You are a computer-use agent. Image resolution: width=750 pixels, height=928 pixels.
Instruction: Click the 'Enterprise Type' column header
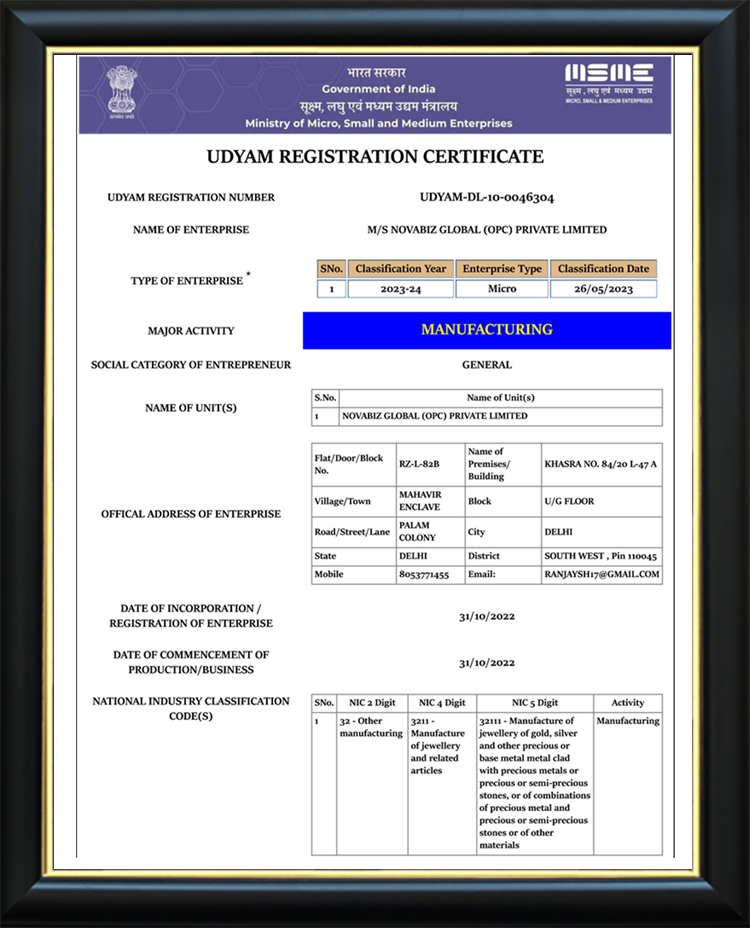(502, 269)
